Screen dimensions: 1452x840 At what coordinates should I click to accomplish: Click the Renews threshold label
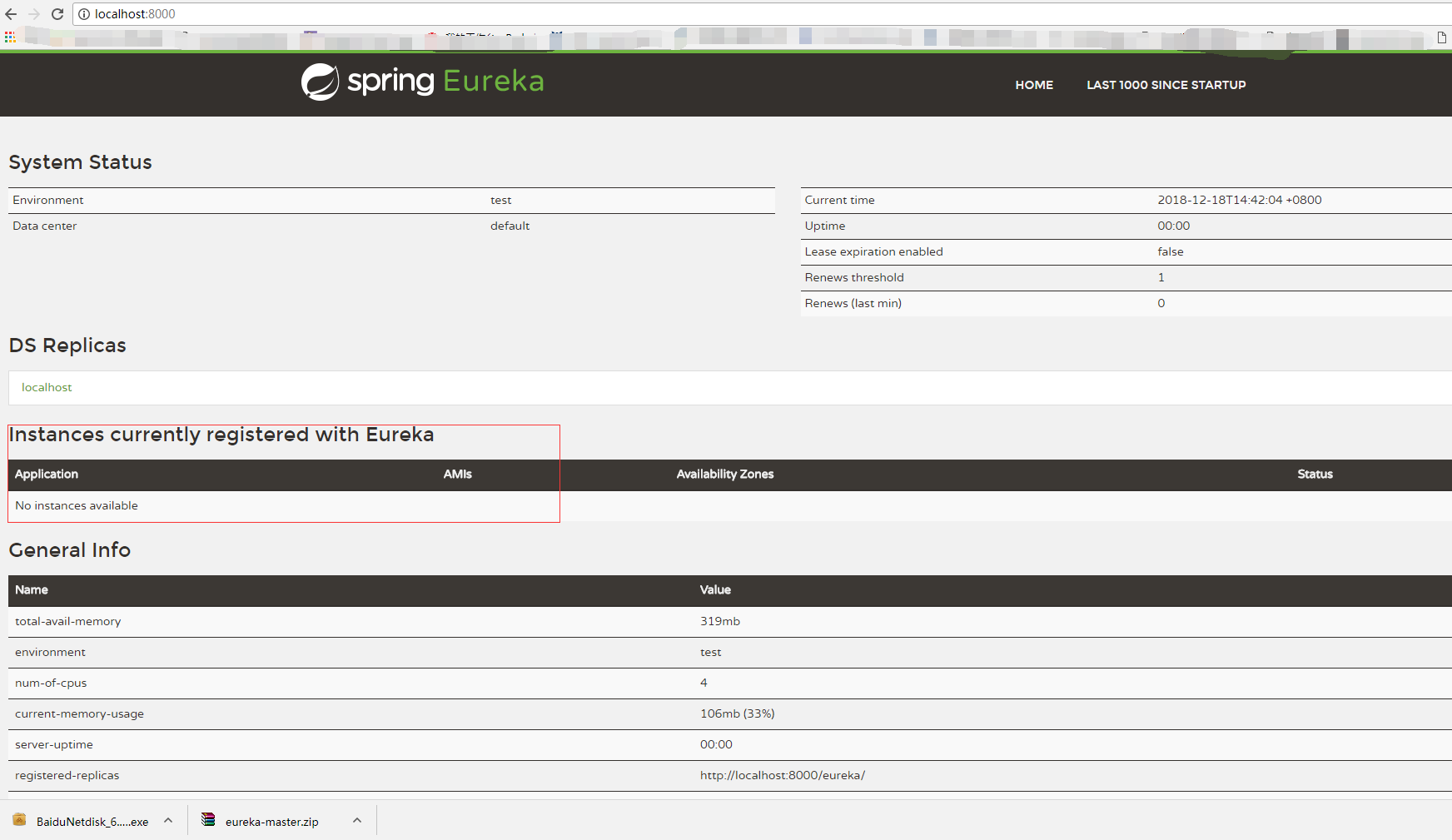click(853, 277)
